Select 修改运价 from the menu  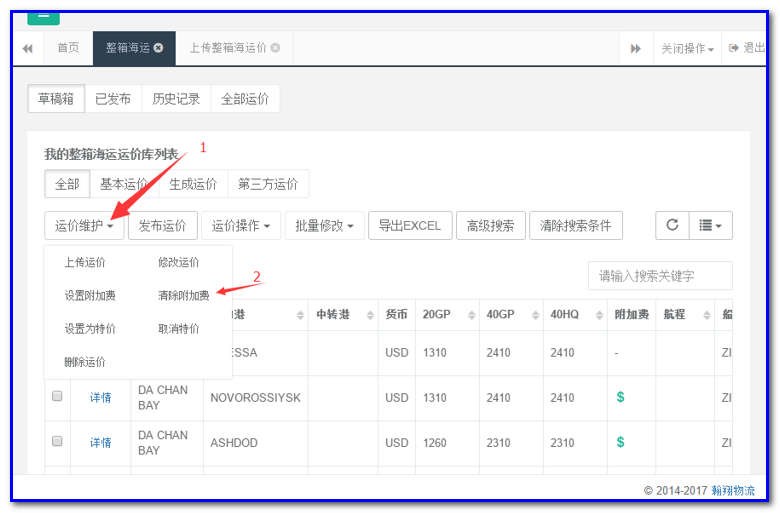click(x=179, y=262)
